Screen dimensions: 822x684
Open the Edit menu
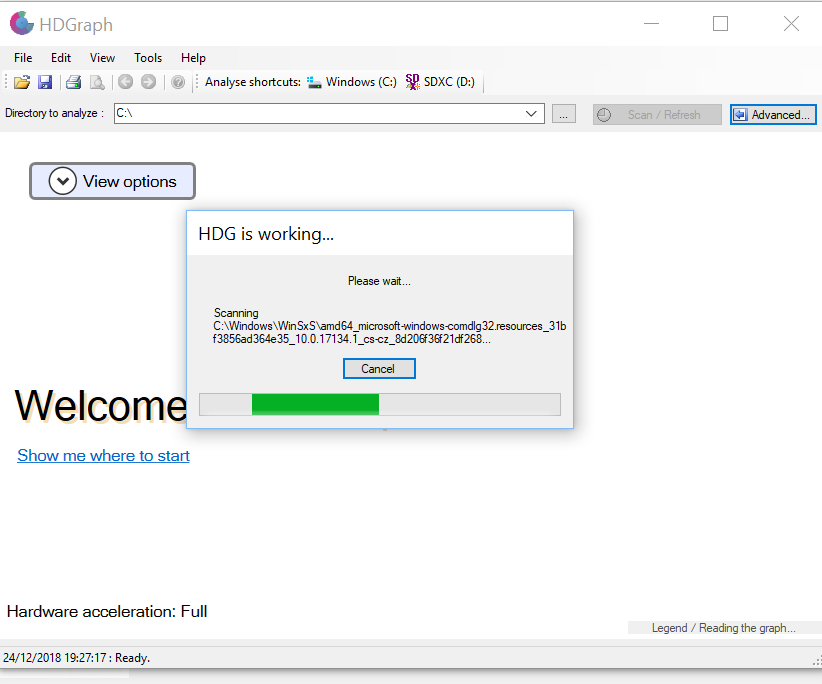coord(61,58)
